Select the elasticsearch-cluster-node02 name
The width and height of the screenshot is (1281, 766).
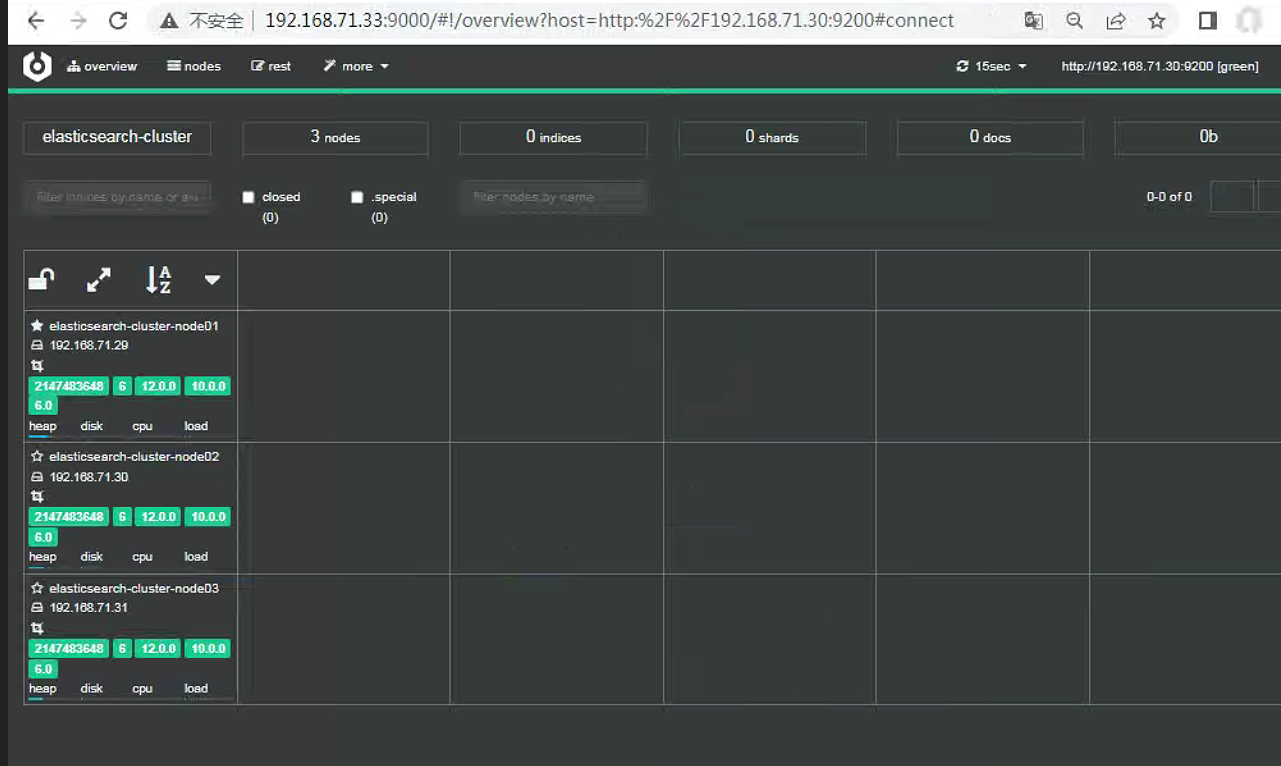click(134, 456)
